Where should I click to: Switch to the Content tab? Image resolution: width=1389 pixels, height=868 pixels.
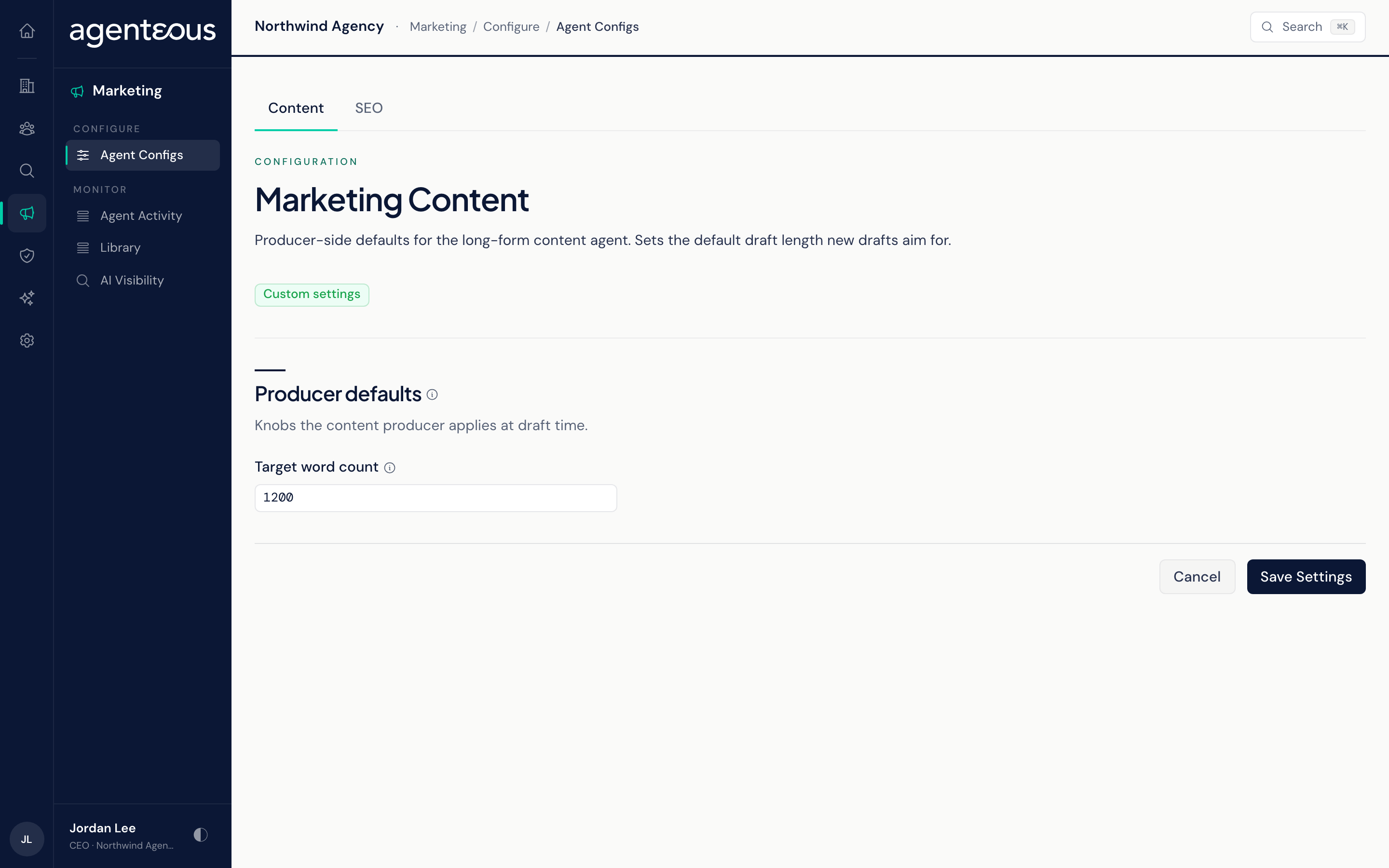[x=296, y=108]
